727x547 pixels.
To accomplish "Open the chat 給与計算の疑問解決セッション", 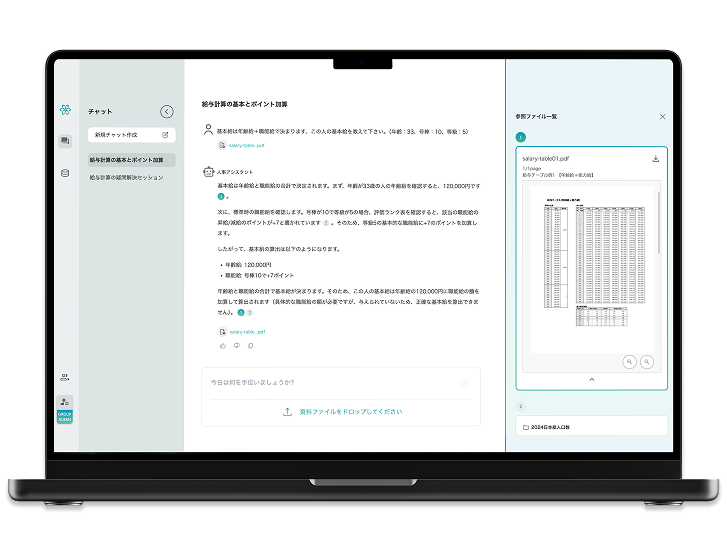I will [x=127, y=178].
